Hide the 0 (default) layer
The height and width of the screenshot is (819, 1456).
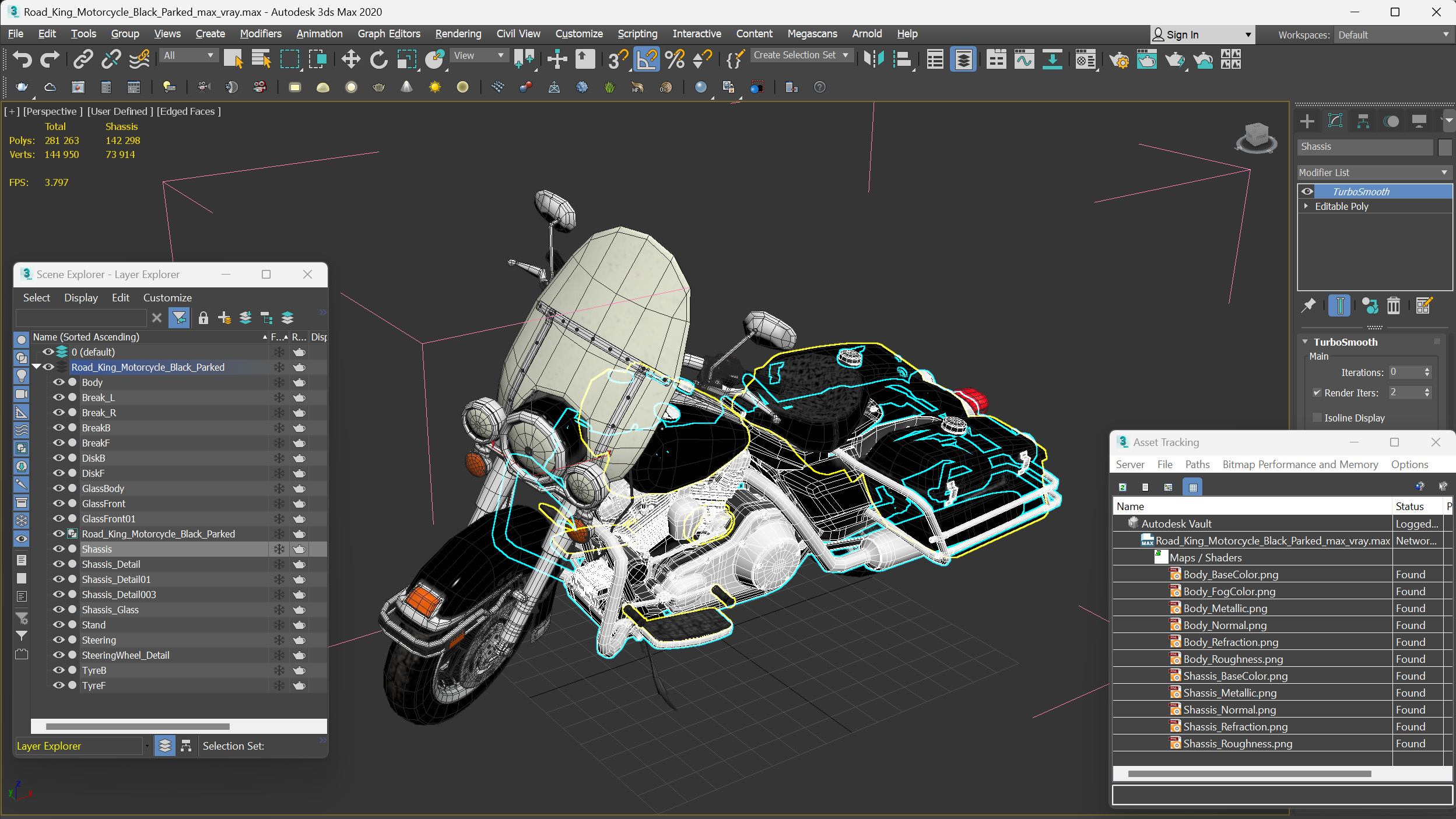tap(48, 351)
